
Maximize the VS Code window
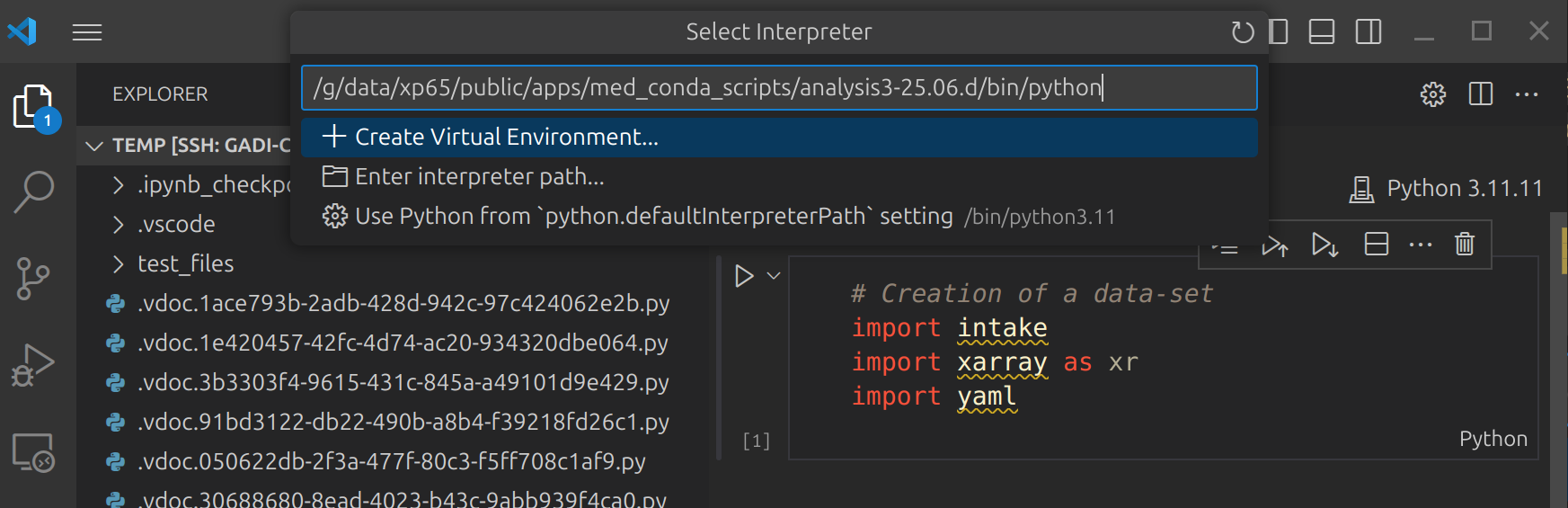[1482, 31]
